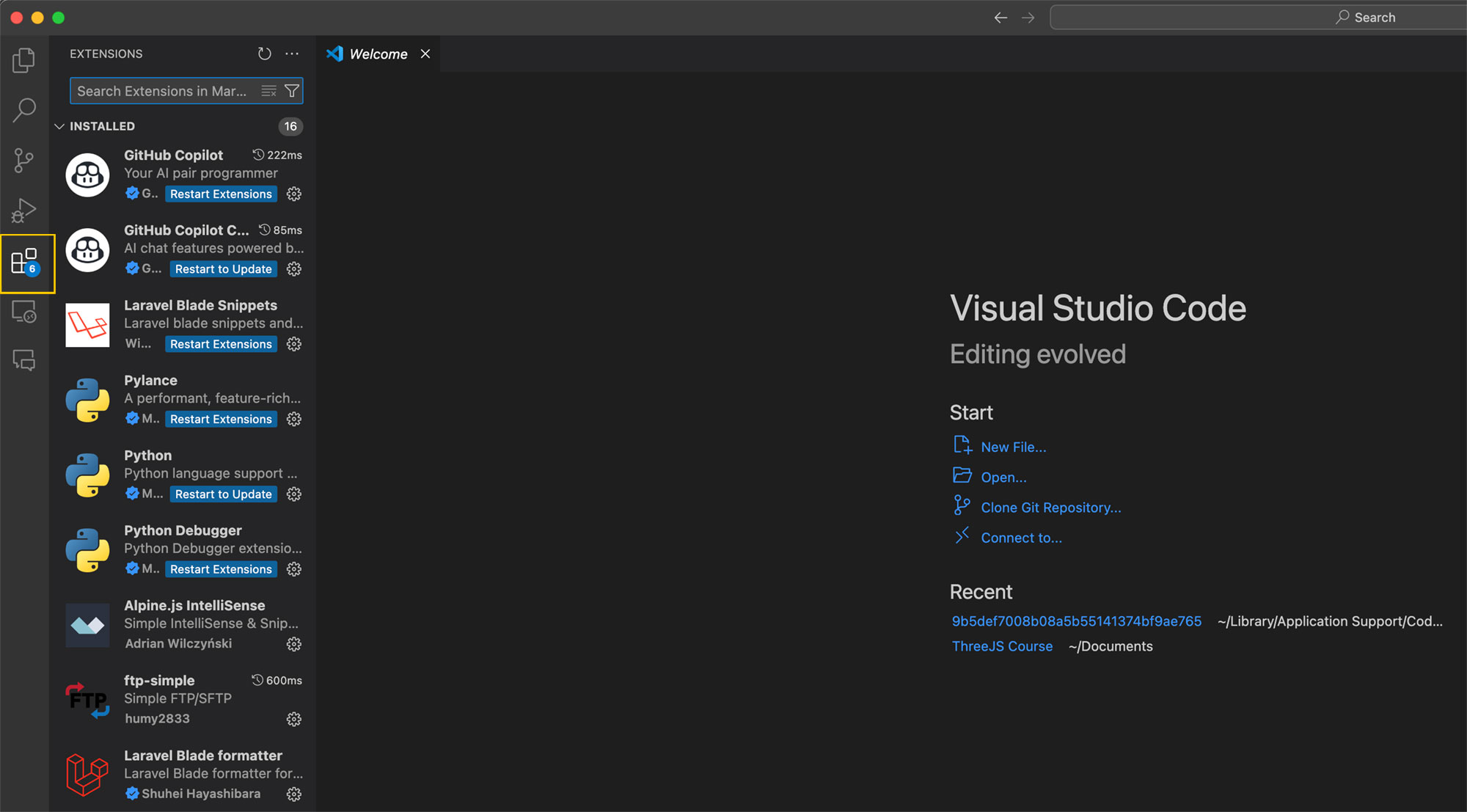Click the Python Debugger extension logo
This screenshot has width=1467, height=812.
[x=87, y=550]
